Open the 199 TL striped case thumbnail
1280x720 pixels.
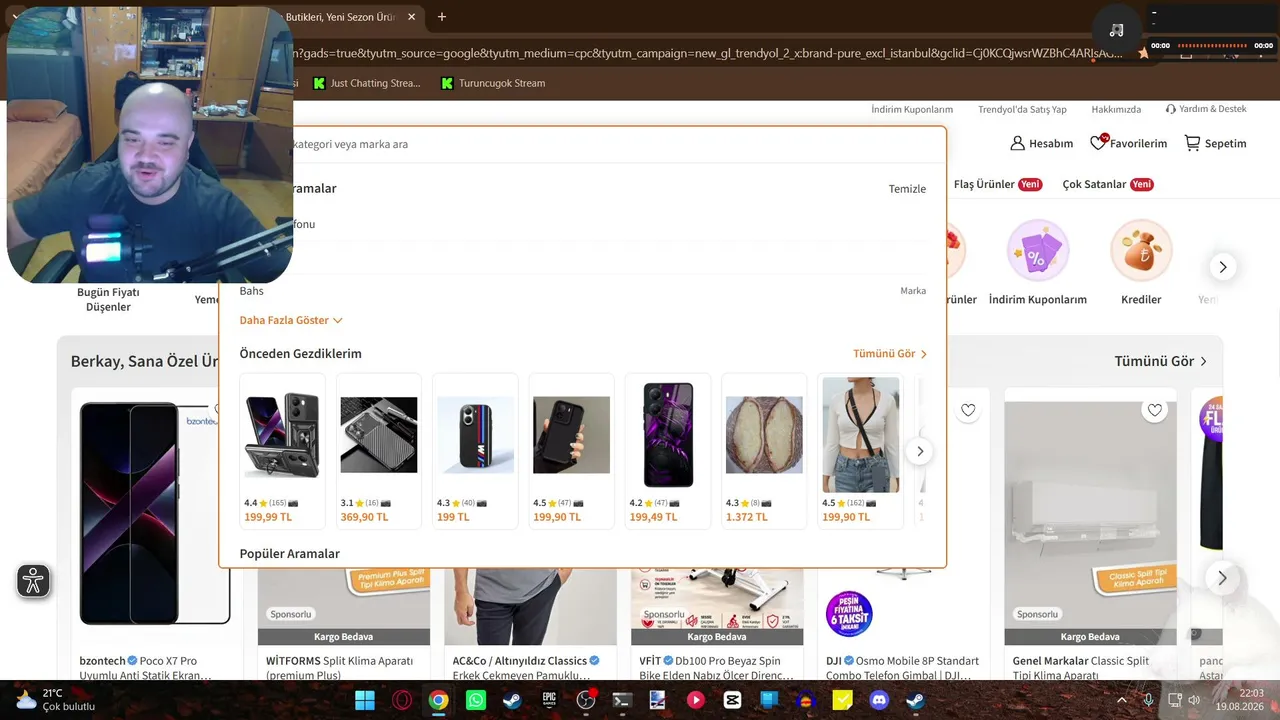(475, 434)
